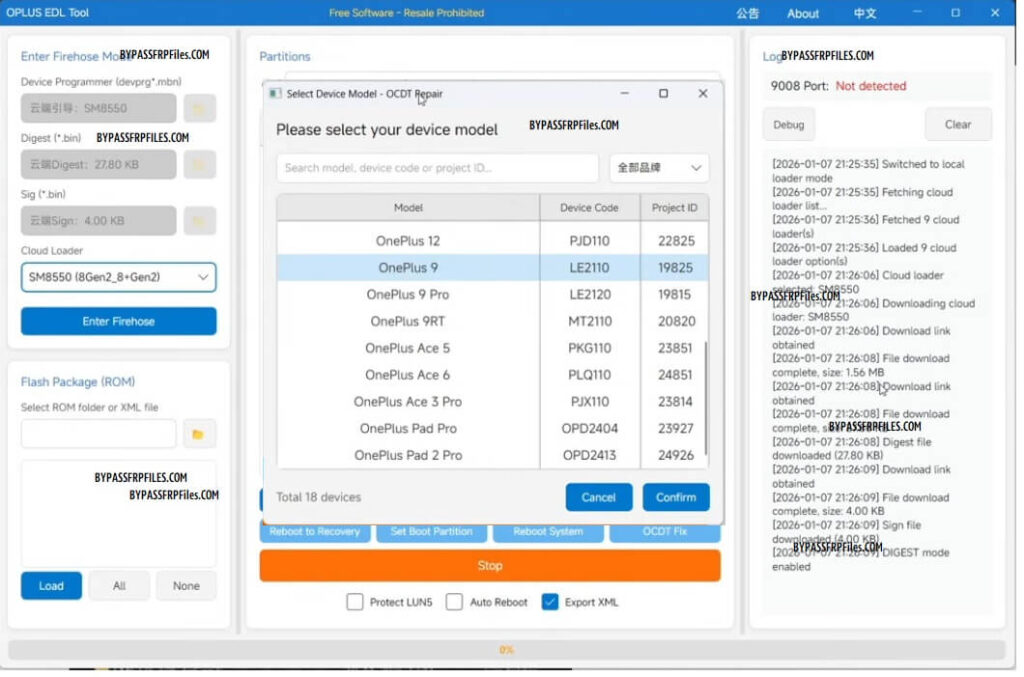
Task: Click the 公告 announcement item in title bar
Action: (747, 13)
